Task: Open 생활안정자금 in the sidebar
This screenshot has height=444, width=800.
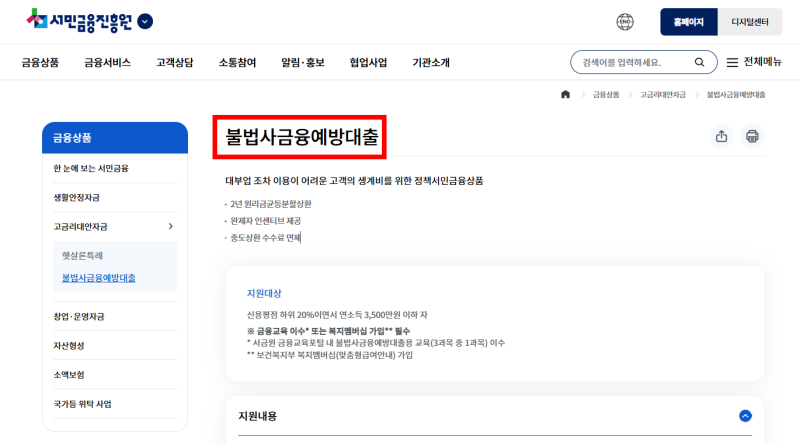Action: (77, 197)
